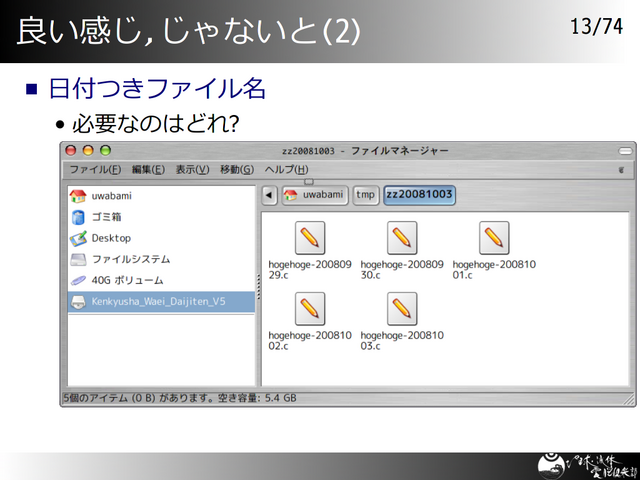640x480 pixels.
Task: Open the 移動(G) menu
Action: coord(237,169)
